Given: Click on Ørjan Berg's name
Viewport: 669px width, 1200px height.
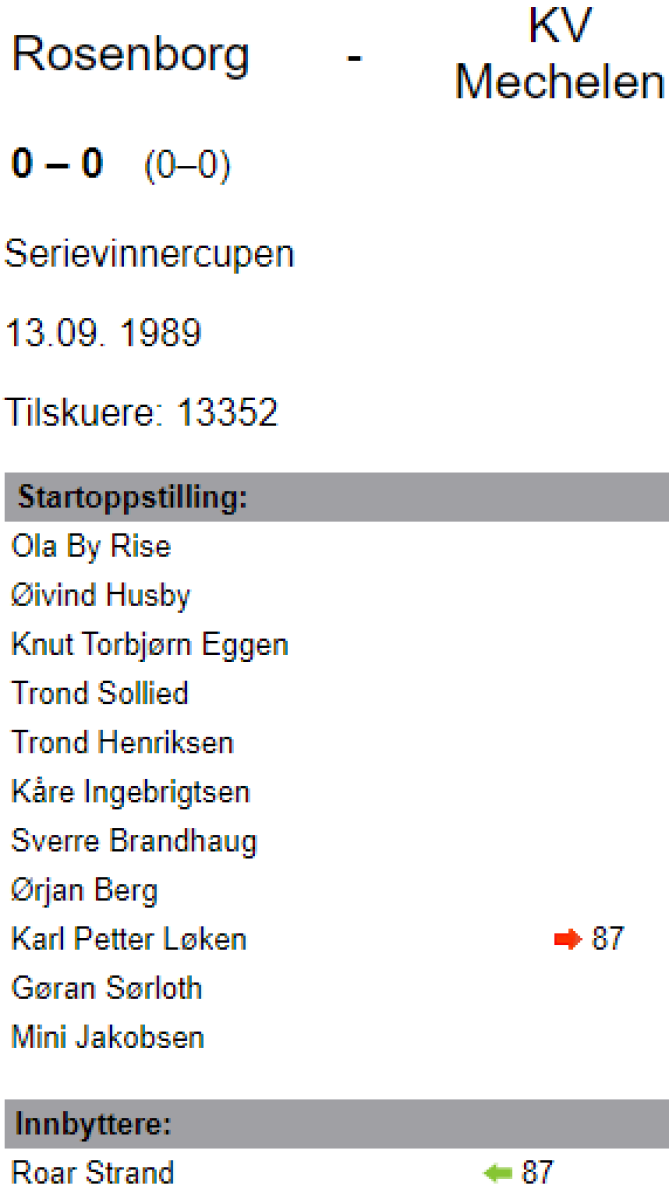Looking at the screenshot, I should 85,890.
